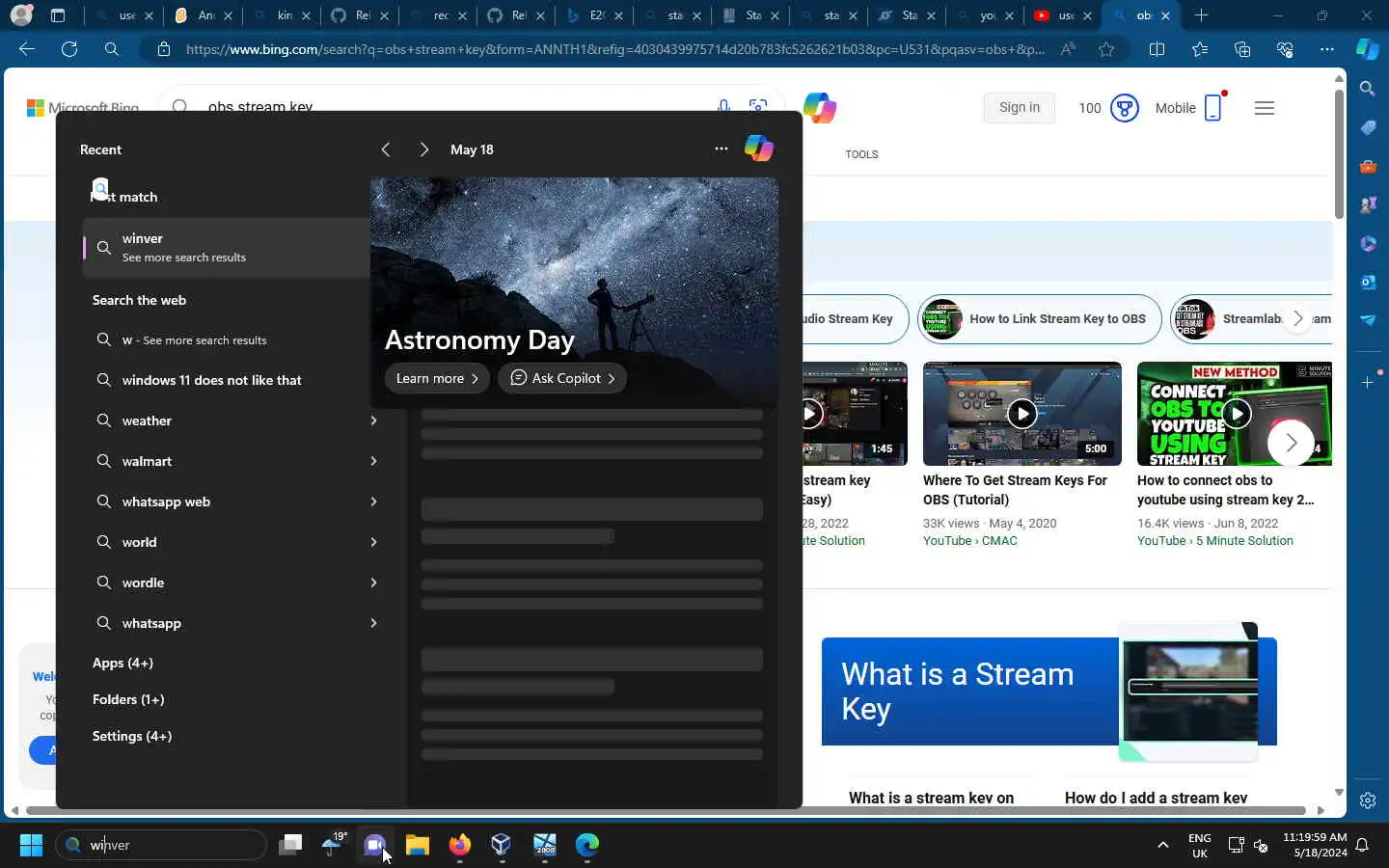This screenshot has width=1389, height=868.
Task: Open the Windows Start button
Action: 31,845
